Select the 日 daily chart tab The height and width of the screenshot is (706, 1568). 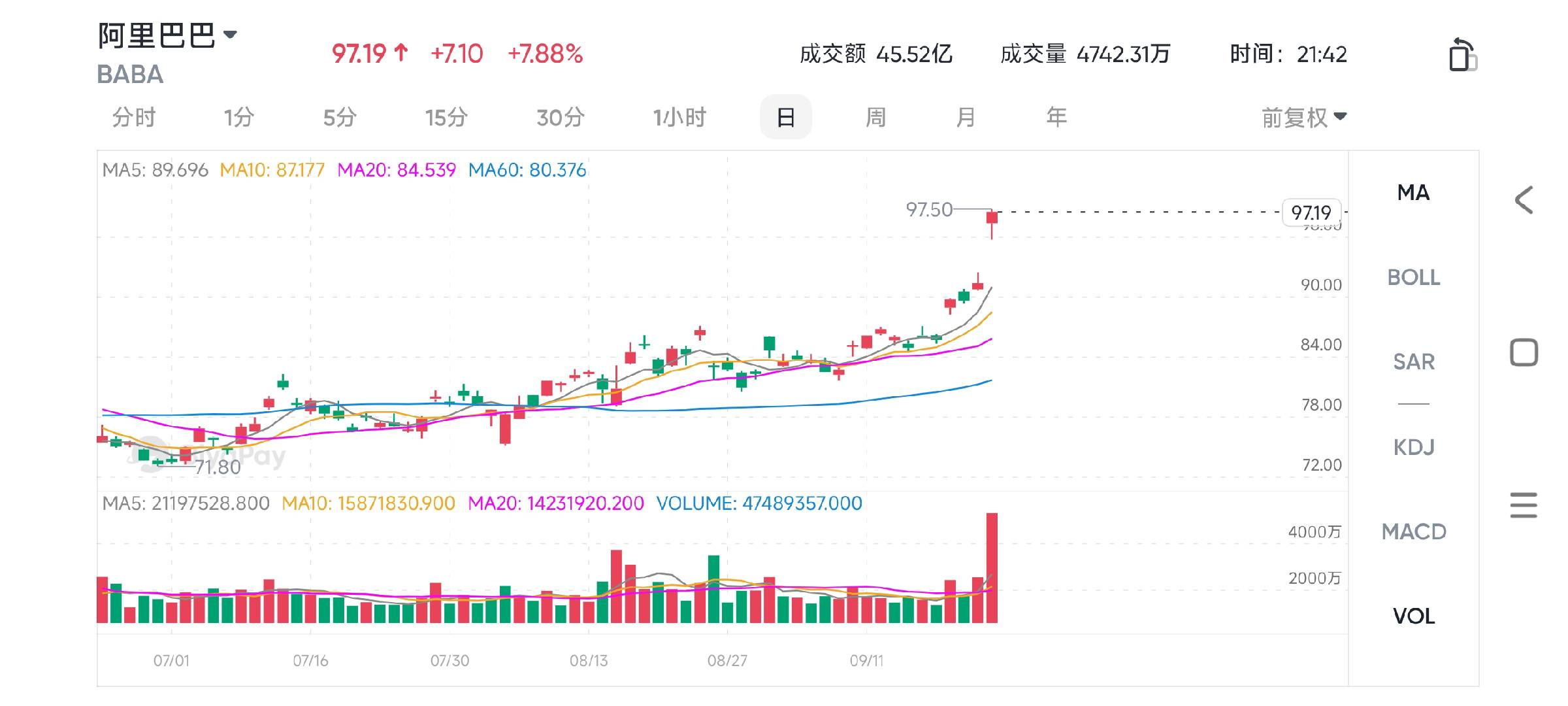pyautogui.click(x=786, y=117)
